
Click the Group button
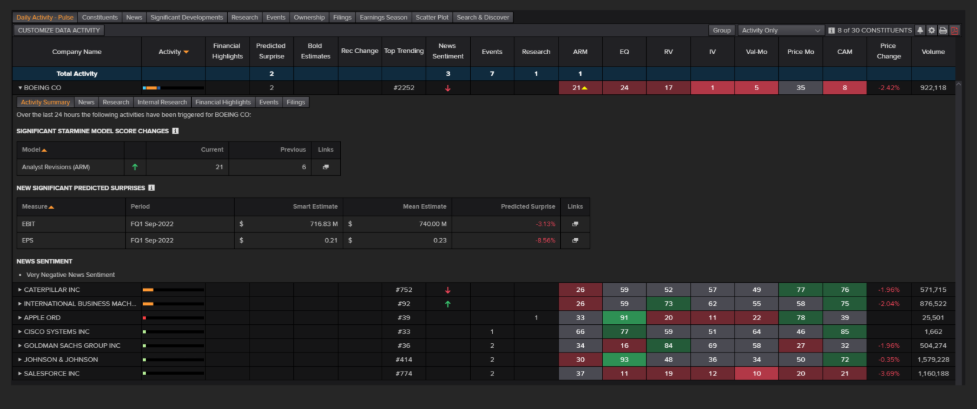pyautogui.click(x=722, y=31)
